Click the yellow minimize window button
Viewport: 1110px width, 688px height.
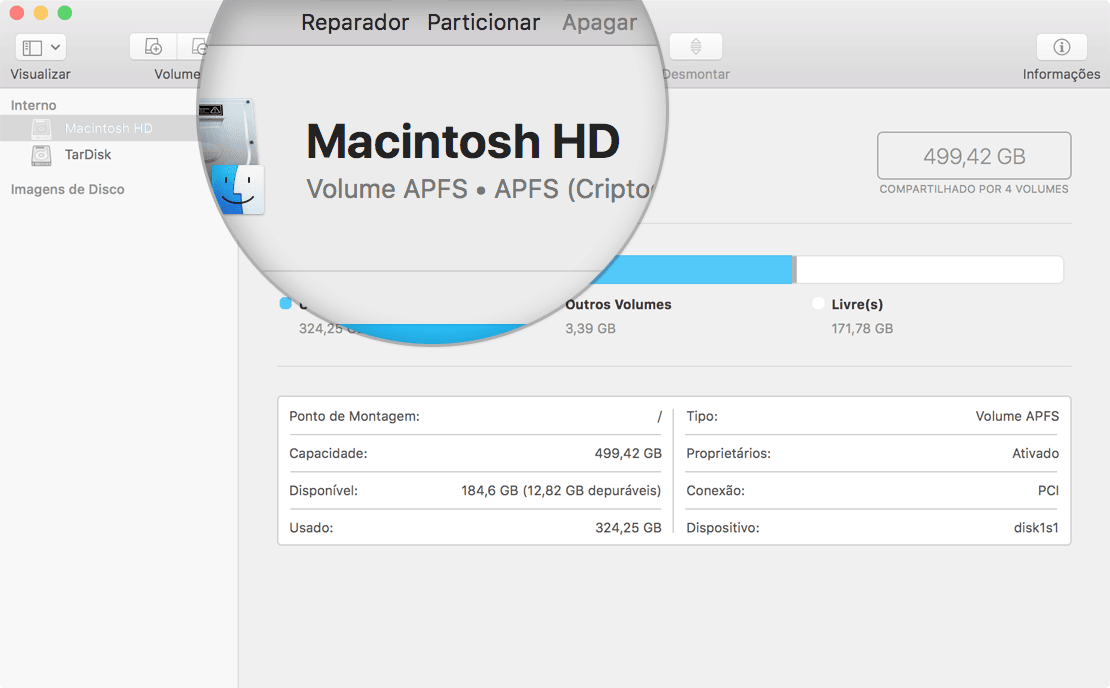pyautogui.click(x=40, y=13)
